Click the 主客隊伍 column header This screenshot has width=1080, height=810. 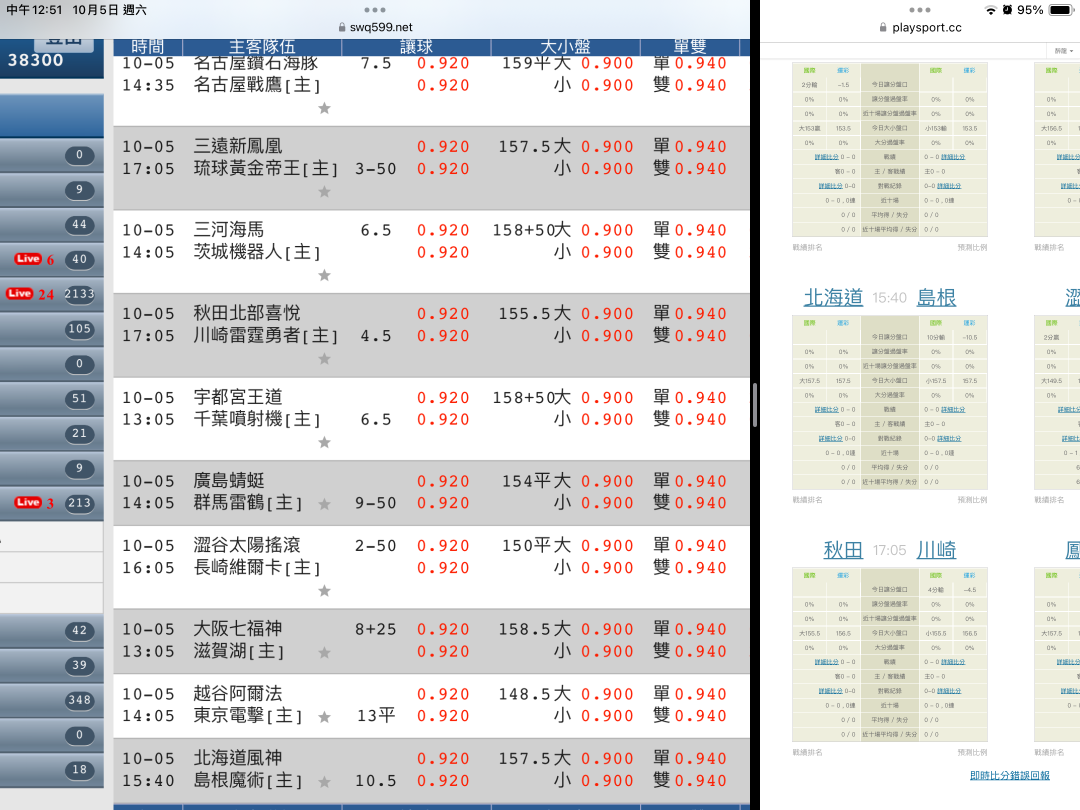262,47
